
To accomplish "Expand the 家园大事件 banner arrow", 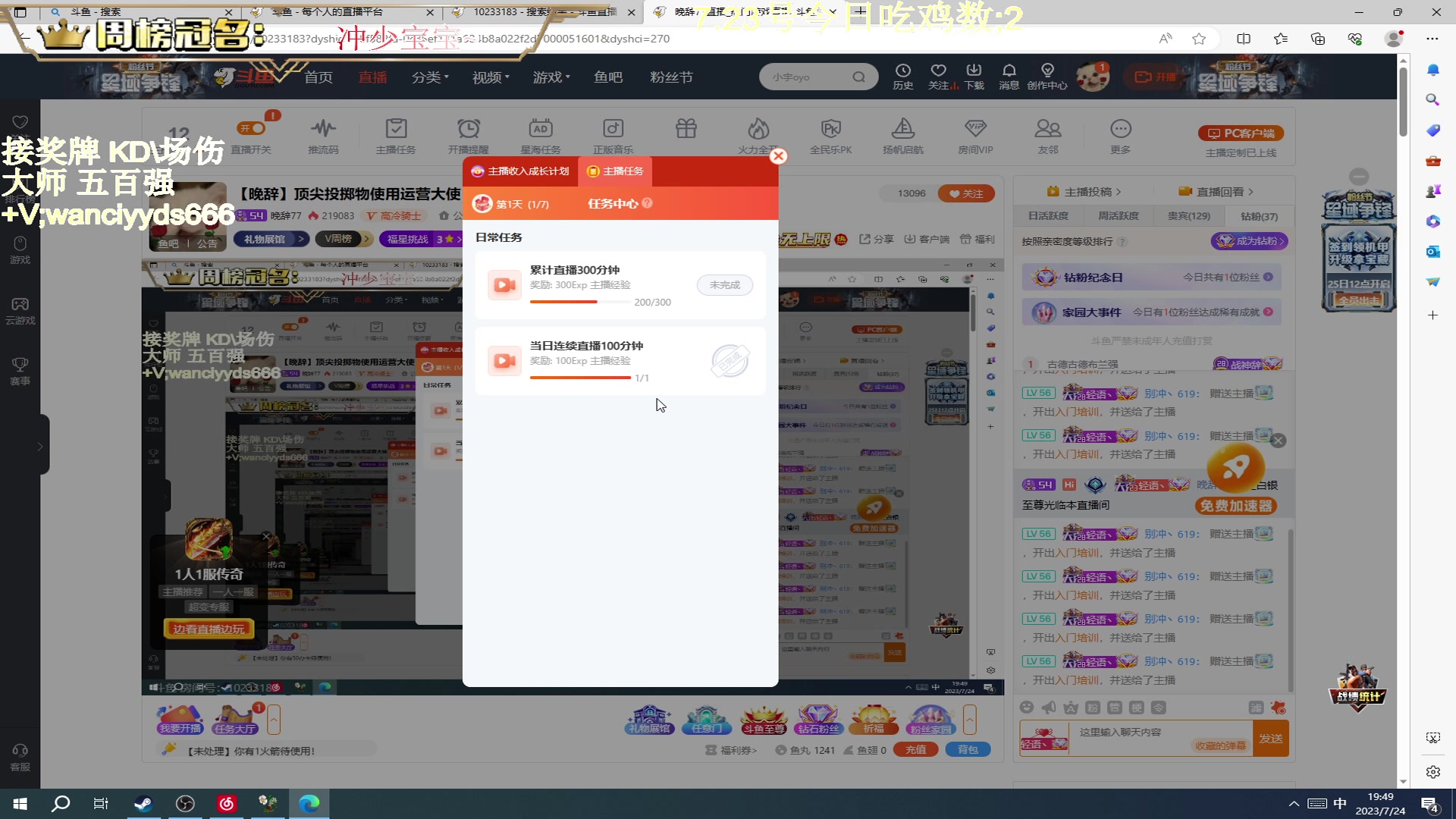I will [1268, 312].
